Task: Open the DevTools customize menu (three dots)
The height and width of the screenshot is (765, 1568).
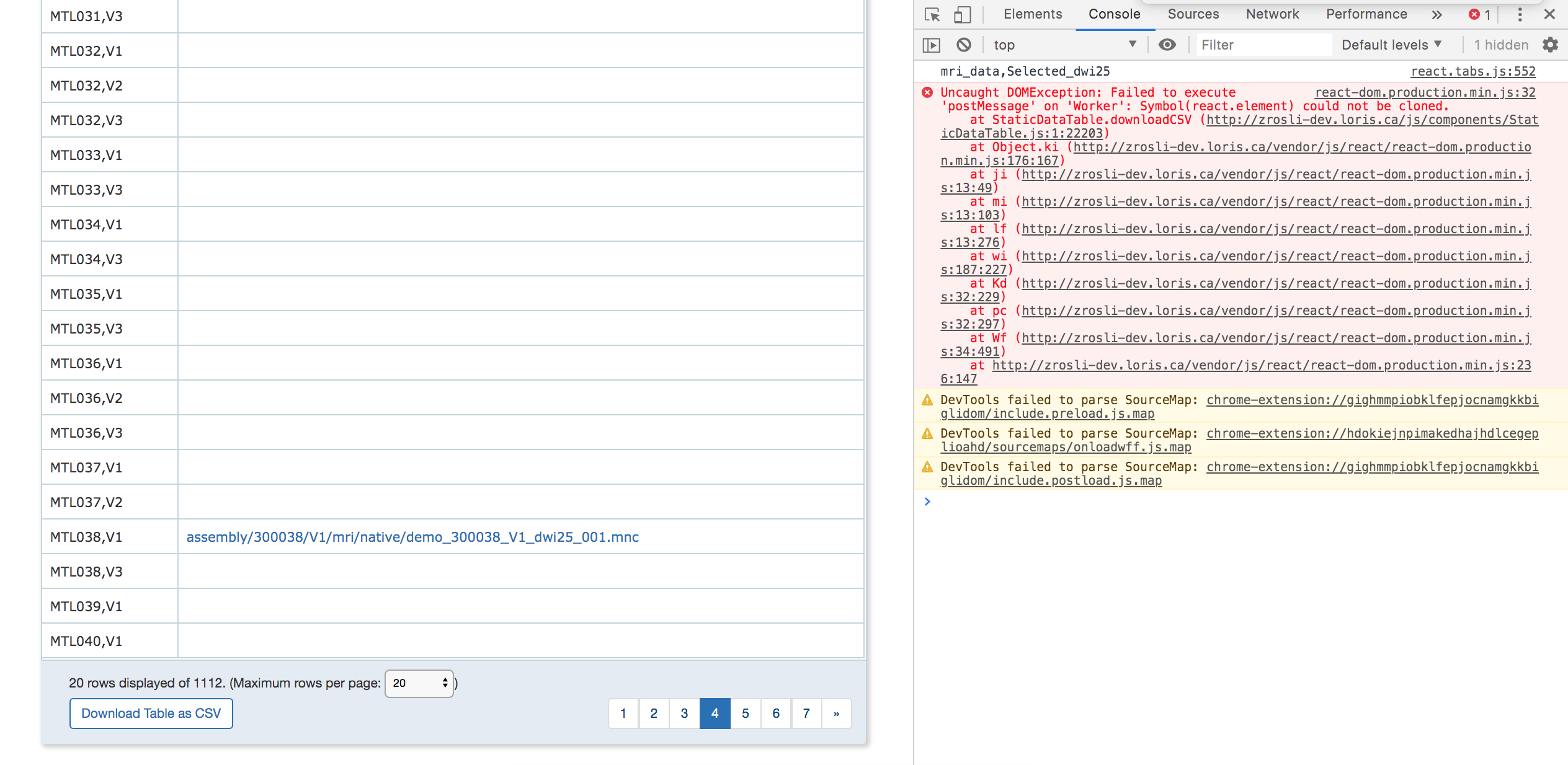Action: [1520, 14]
